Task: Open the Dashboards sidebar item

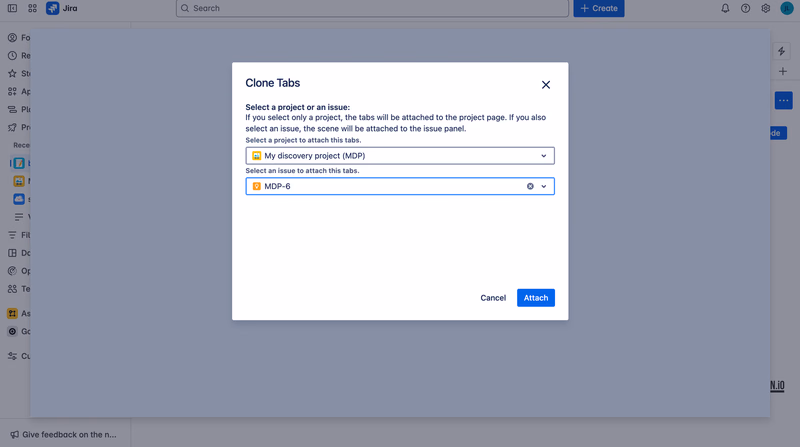Action: (x=19, y=253)
